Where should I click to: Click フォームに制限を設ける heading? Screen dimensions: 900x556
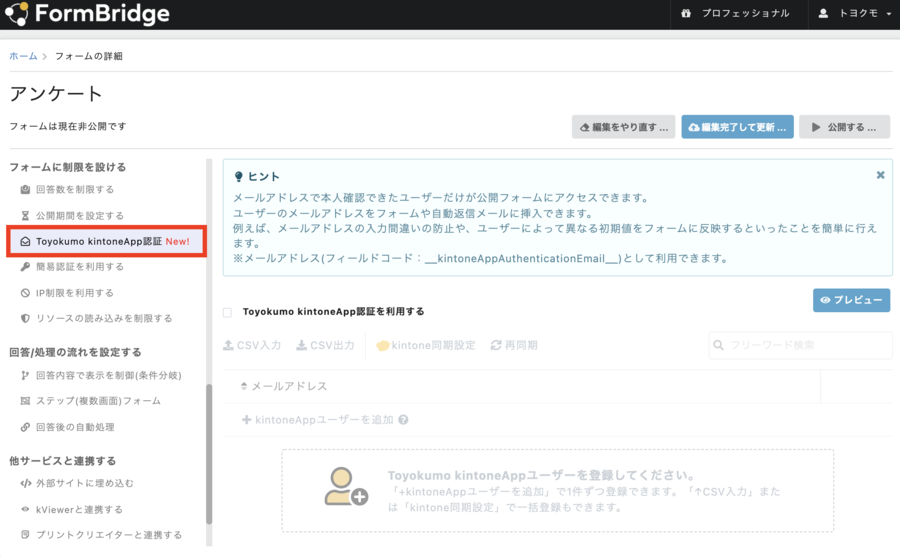tap(67, 167)
